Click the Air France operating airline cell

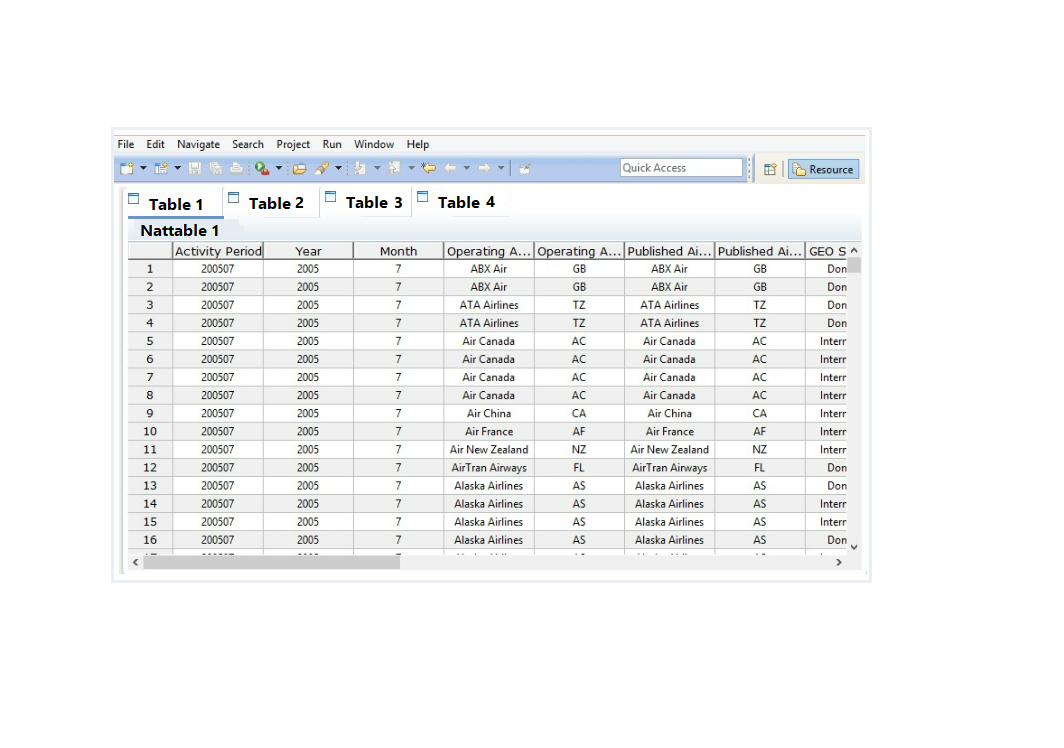pos(489,432)
